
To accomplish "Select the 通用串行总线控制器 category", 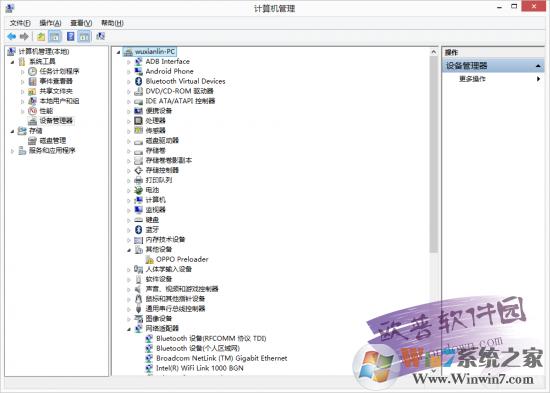I will [x=175, y=309].
